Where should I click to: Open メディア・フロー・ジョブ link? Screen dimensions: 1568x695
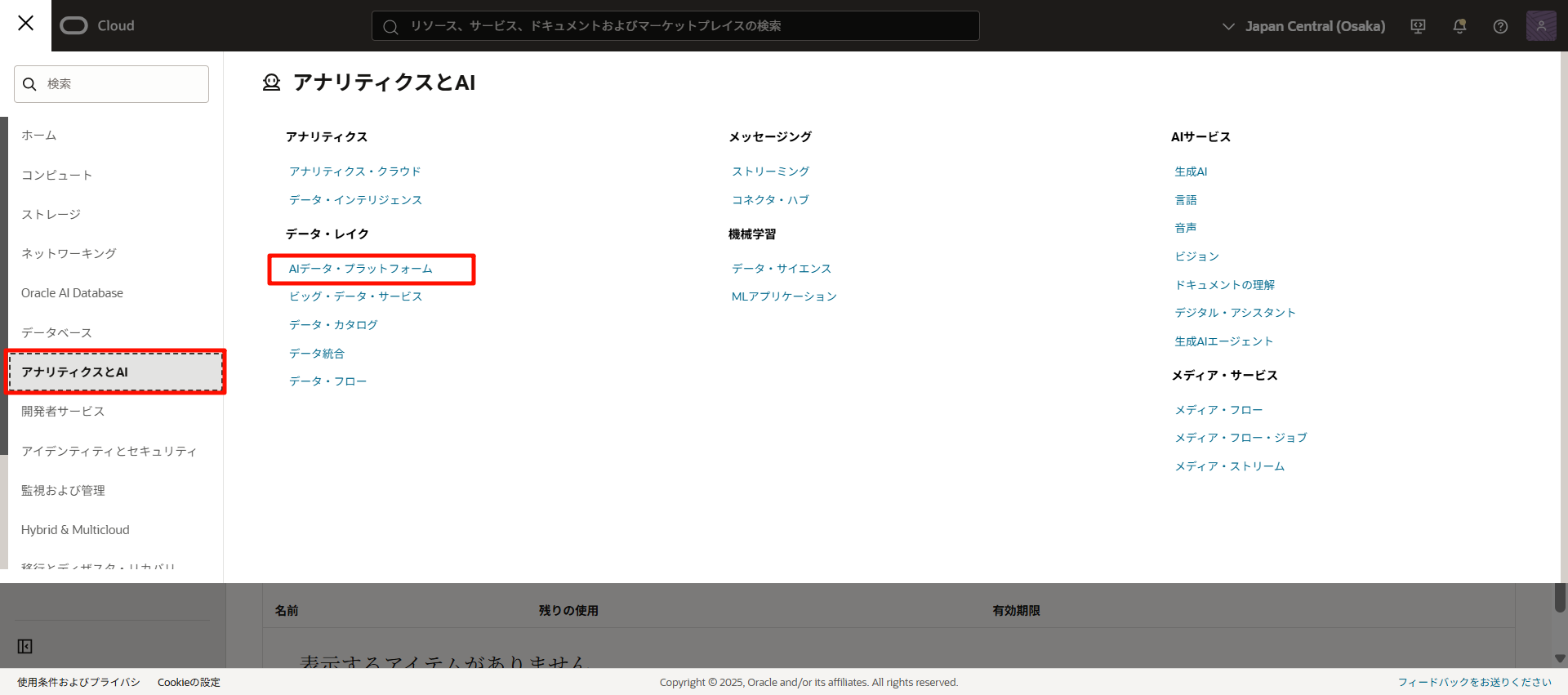point(1241,438)
